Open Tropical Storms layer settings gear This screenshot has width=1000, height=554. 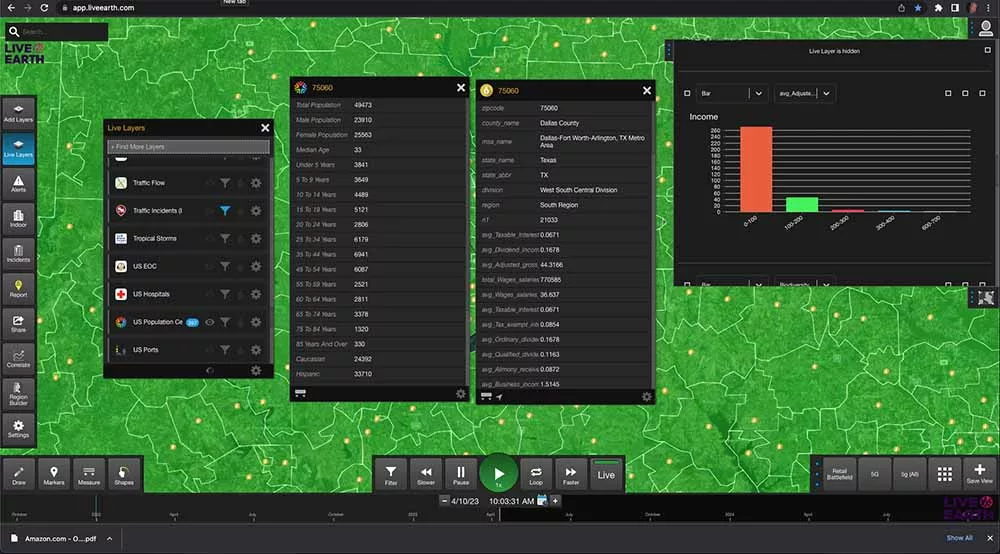pyautogui.click(x=256, y=238)
